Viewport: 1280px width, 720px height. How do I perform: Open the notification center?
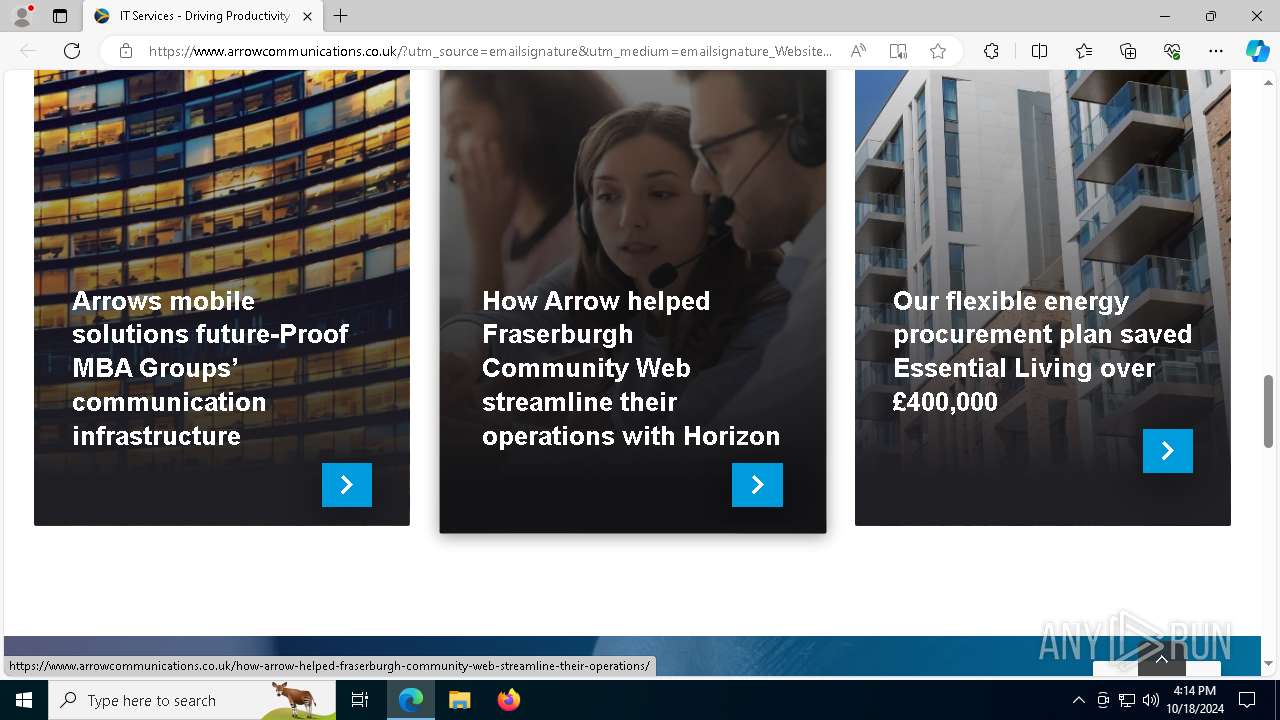coord(1247,700)
